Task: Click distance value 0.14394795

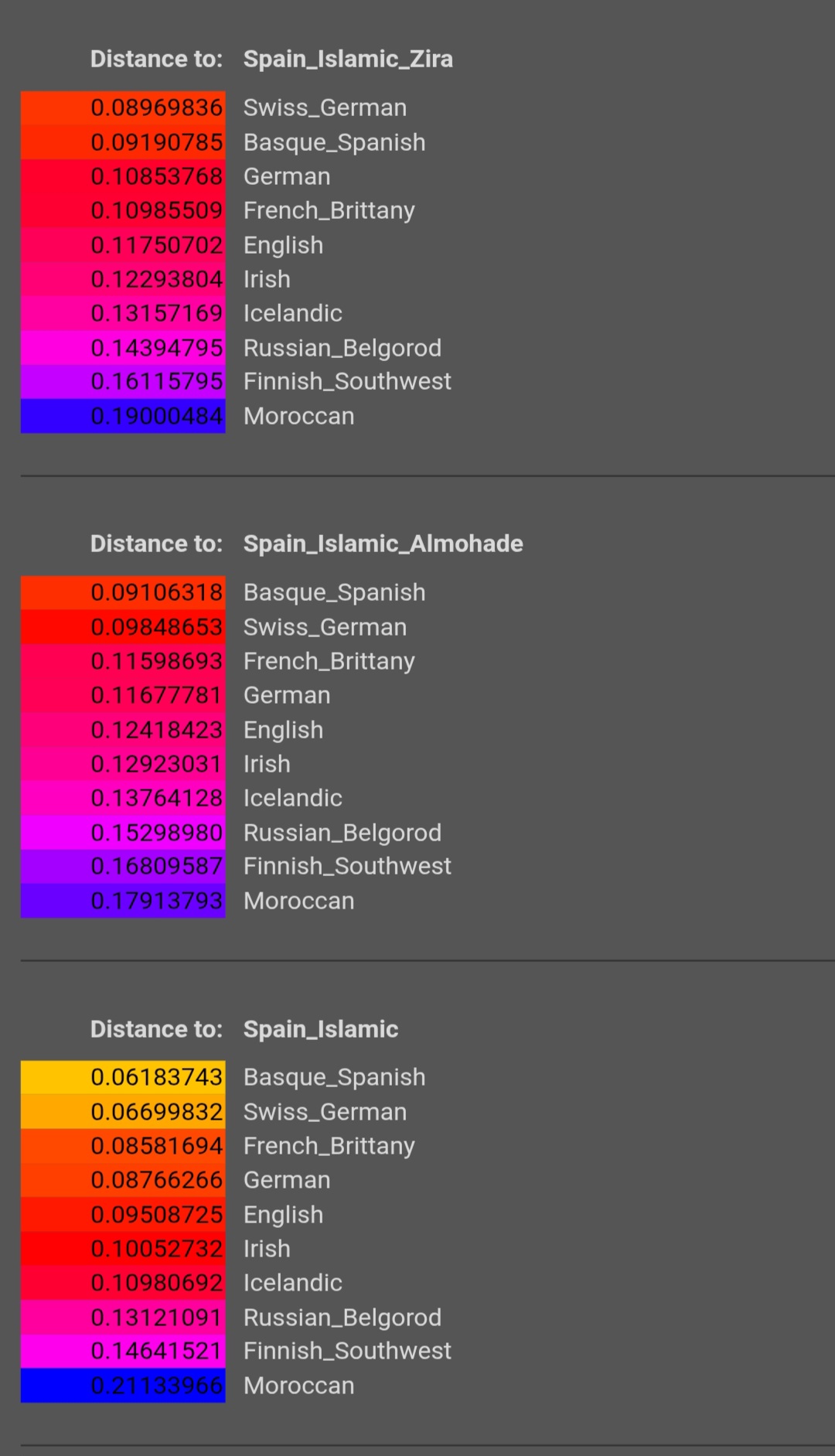Action: [x=123, y=348]
